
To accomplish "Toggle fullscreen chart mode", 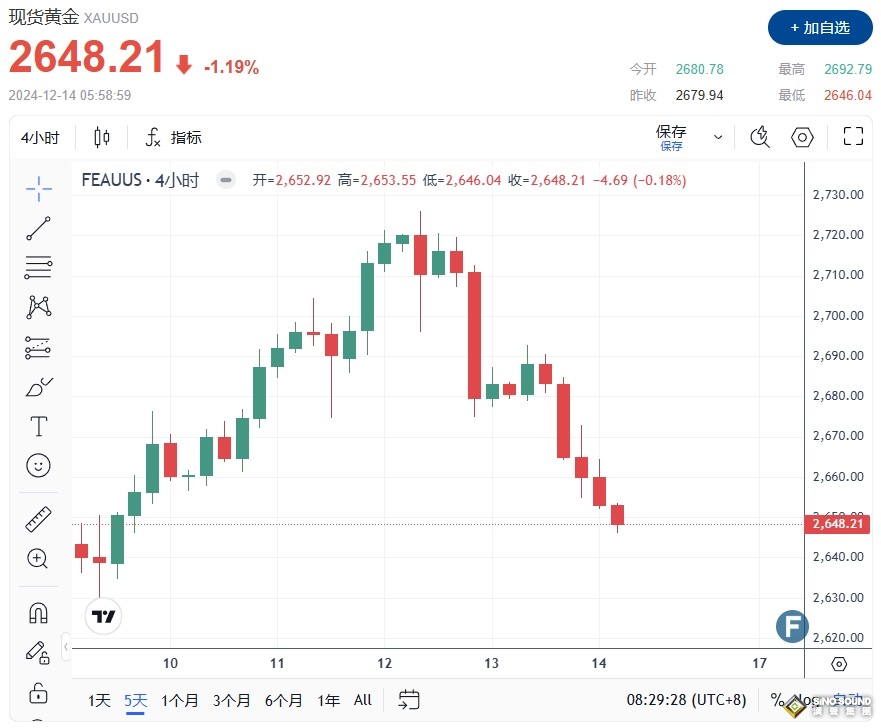I will tap(853, 137).
